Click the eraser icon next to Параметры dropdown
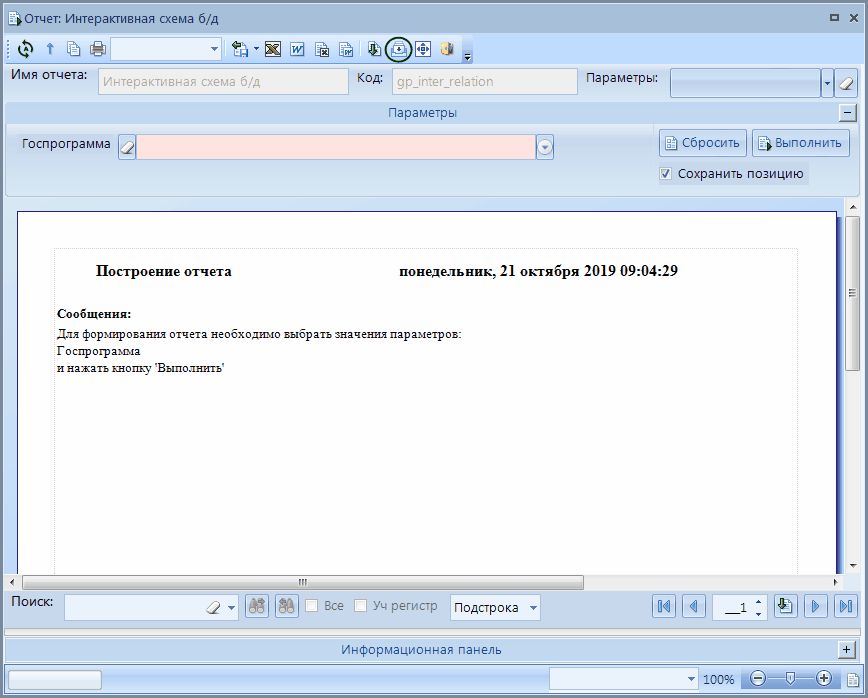The height and width of the screenshot is (698, 868). click(x=846, y=83)
